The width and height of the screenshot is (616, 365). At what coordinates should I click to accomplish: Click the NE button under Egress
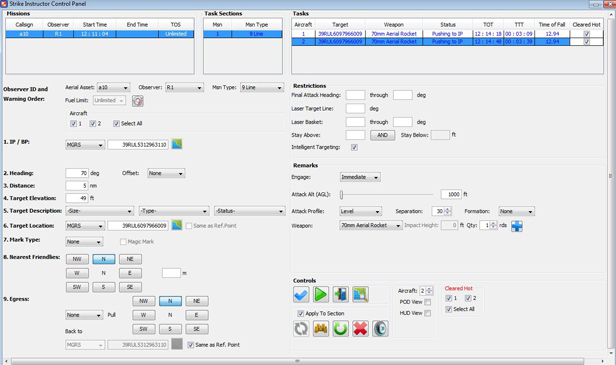coord(196,301)
